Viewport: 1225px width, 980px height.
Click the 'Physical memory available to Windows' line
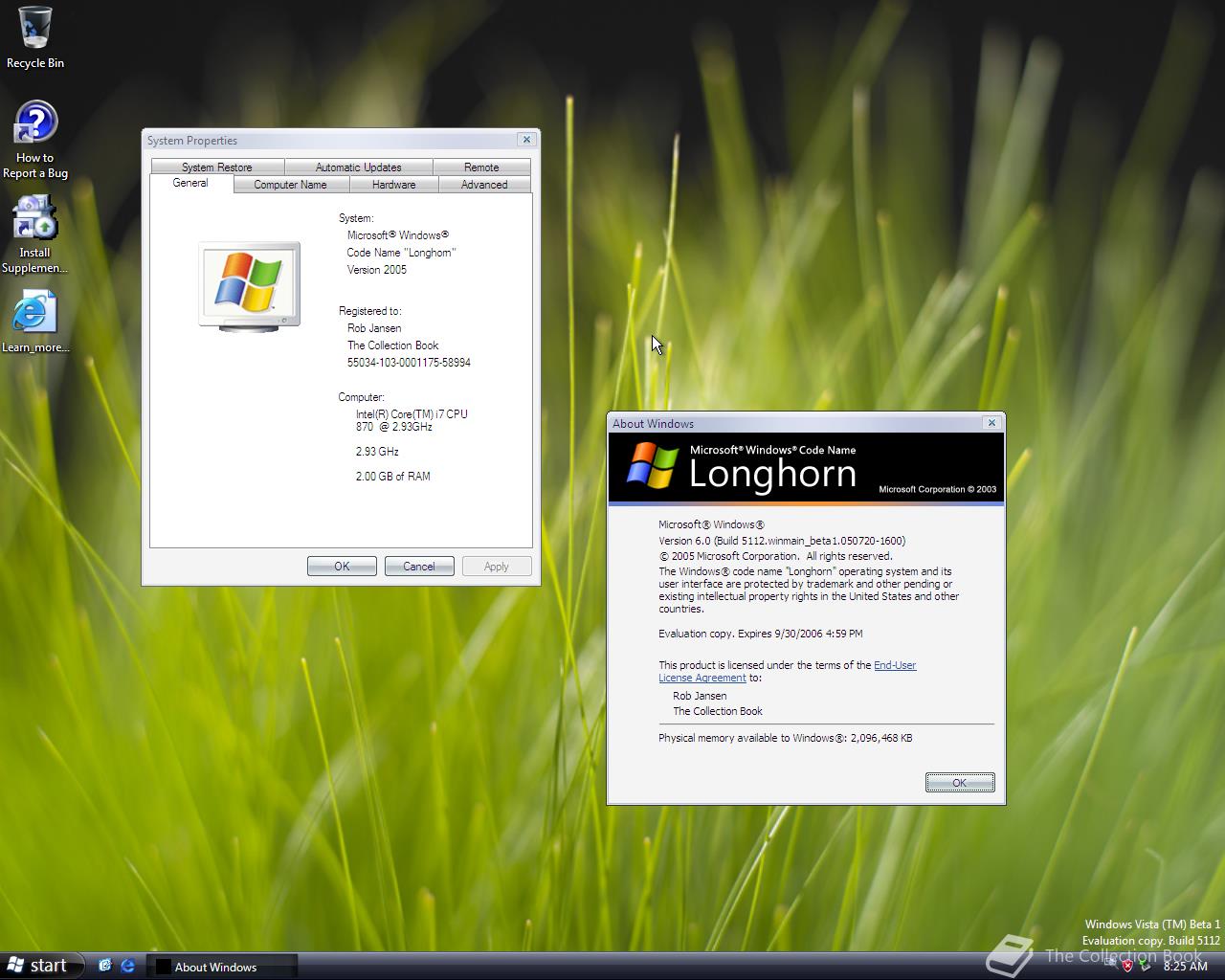tap(786, 738)
